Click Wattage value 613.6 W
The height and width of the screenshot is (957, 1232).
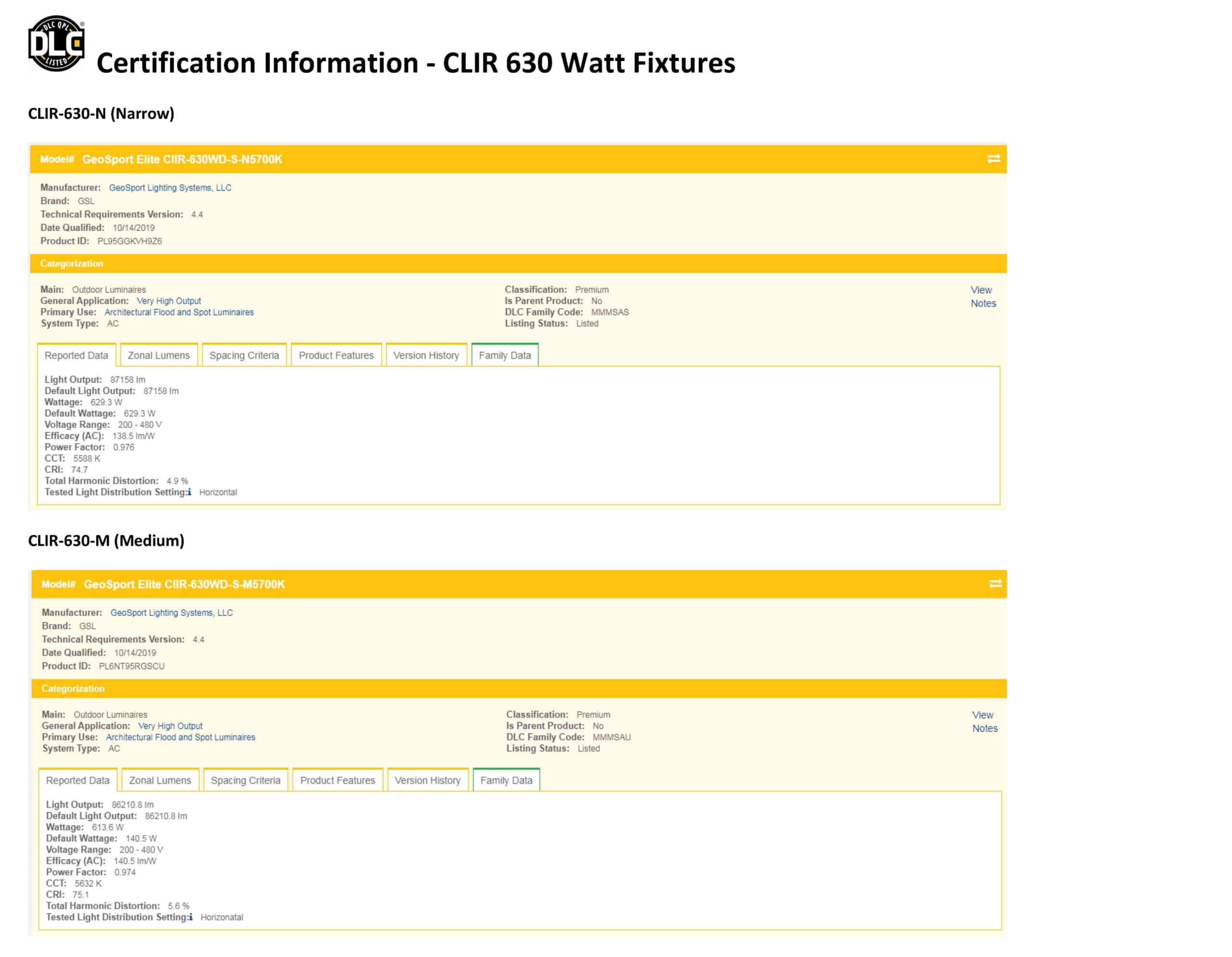coord(108,828)
